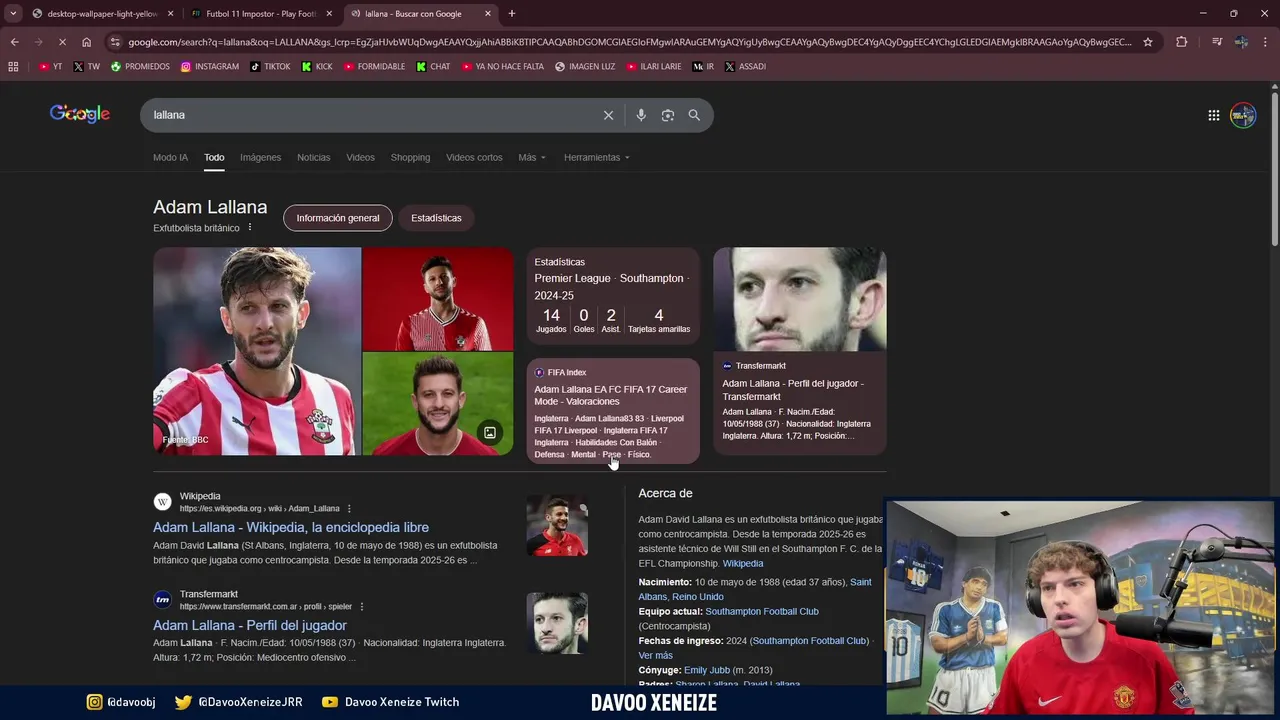Switch to the Modo IA tab
The width and height of the screenshot is (1280, 720).
click(x=170, y=158)
